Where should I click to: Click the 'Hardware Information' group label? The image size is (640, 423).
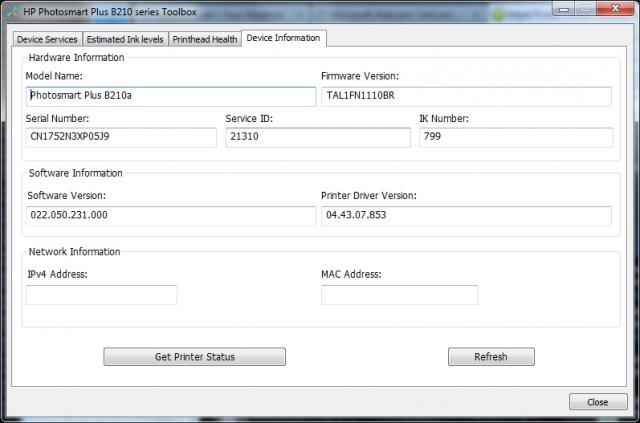pos(76,58)
